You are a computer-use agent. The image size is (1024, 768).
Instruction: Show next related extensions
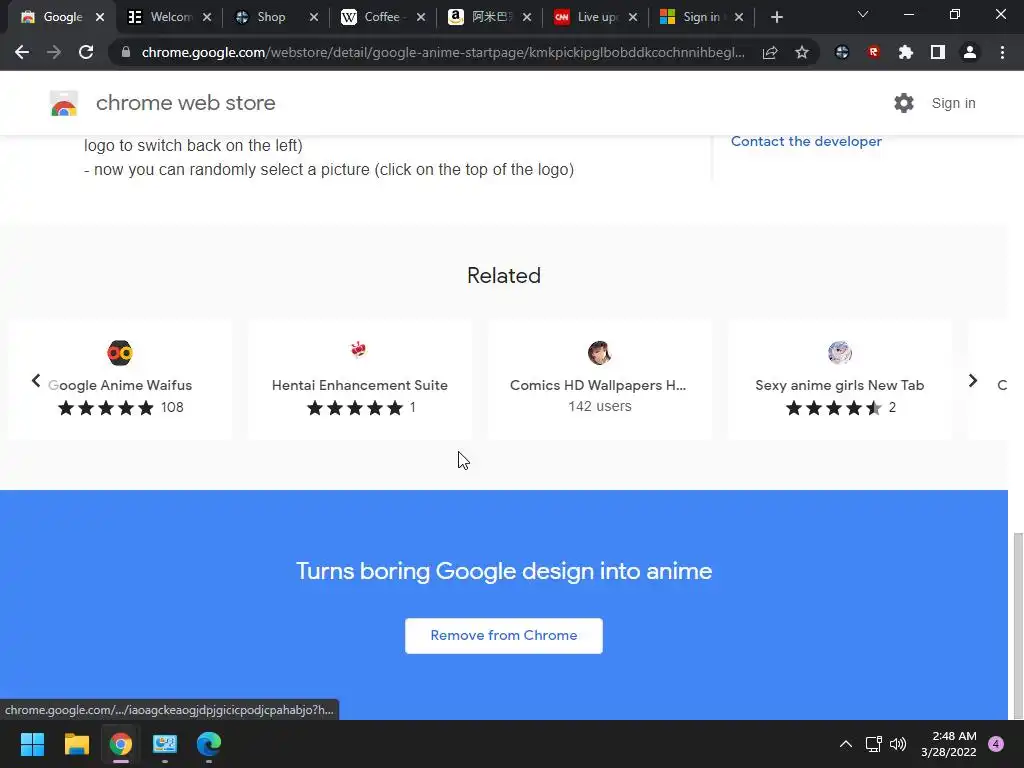[x=972, y=381]
